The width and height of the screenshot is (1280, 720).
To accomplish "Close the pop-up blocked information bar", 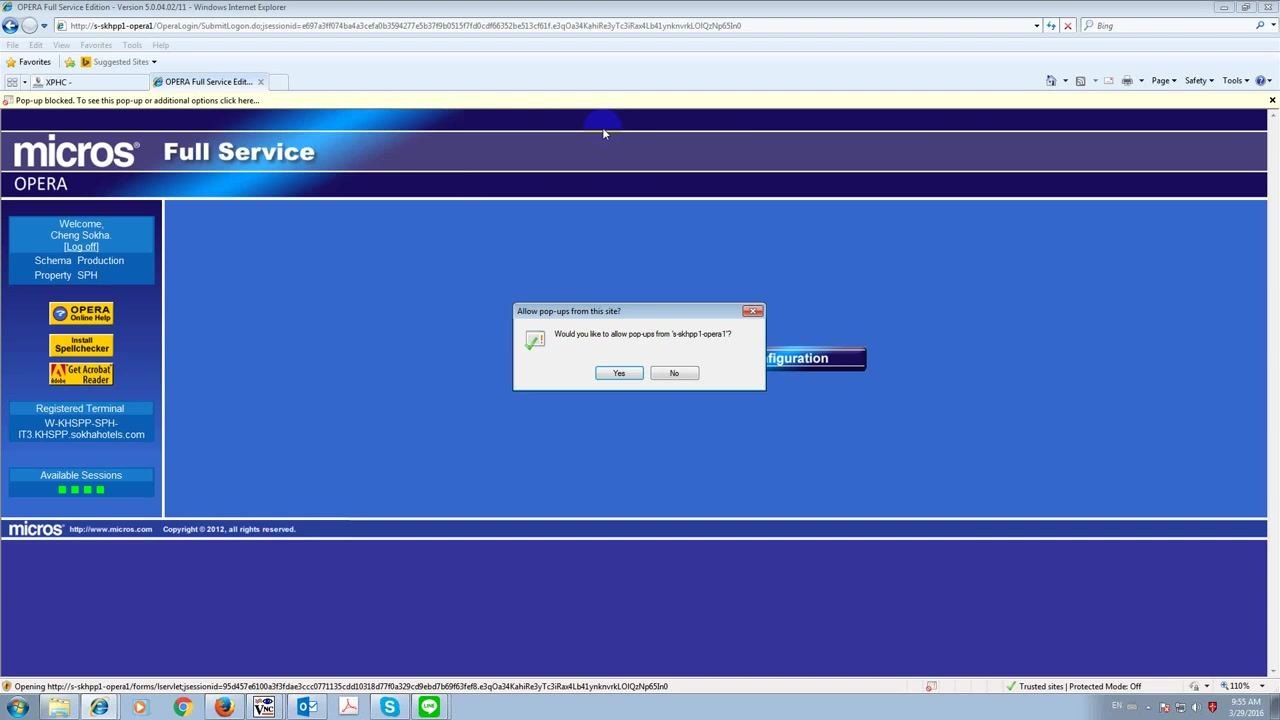I will point(1272,100).
